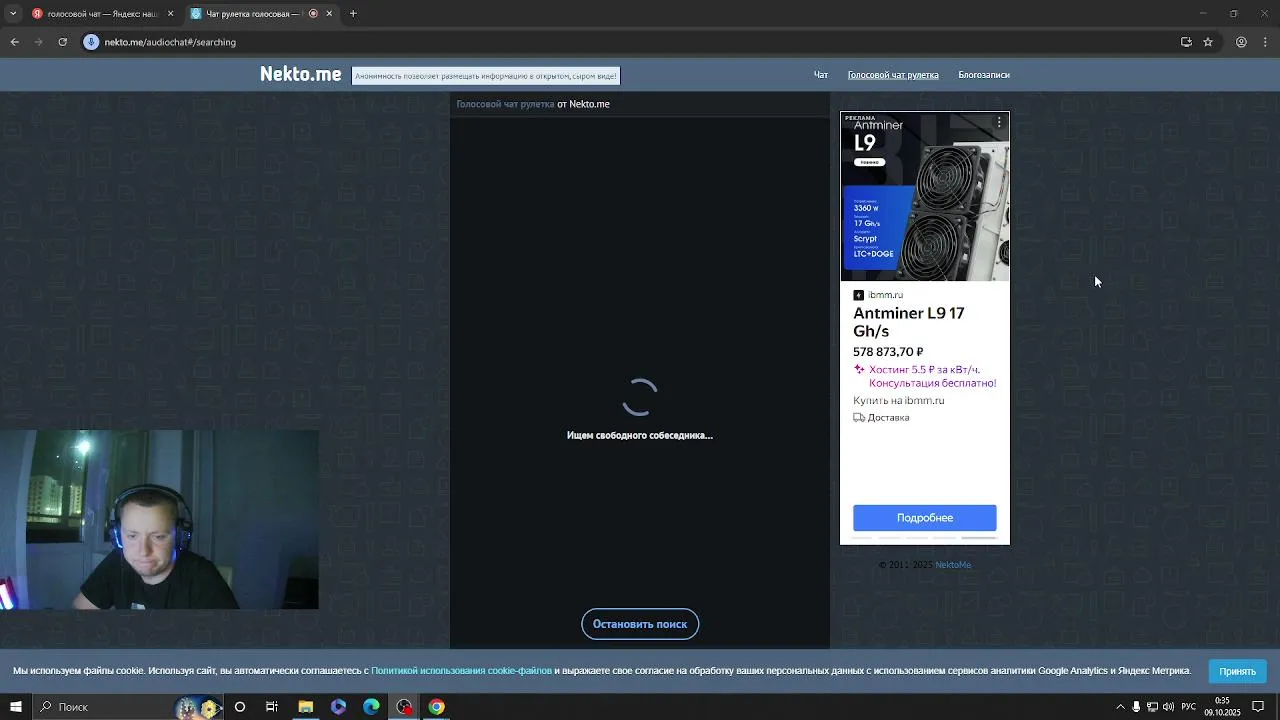Screen dimensions: 1280x720
Task: Go back in browser history
Action: click(14, 42)
